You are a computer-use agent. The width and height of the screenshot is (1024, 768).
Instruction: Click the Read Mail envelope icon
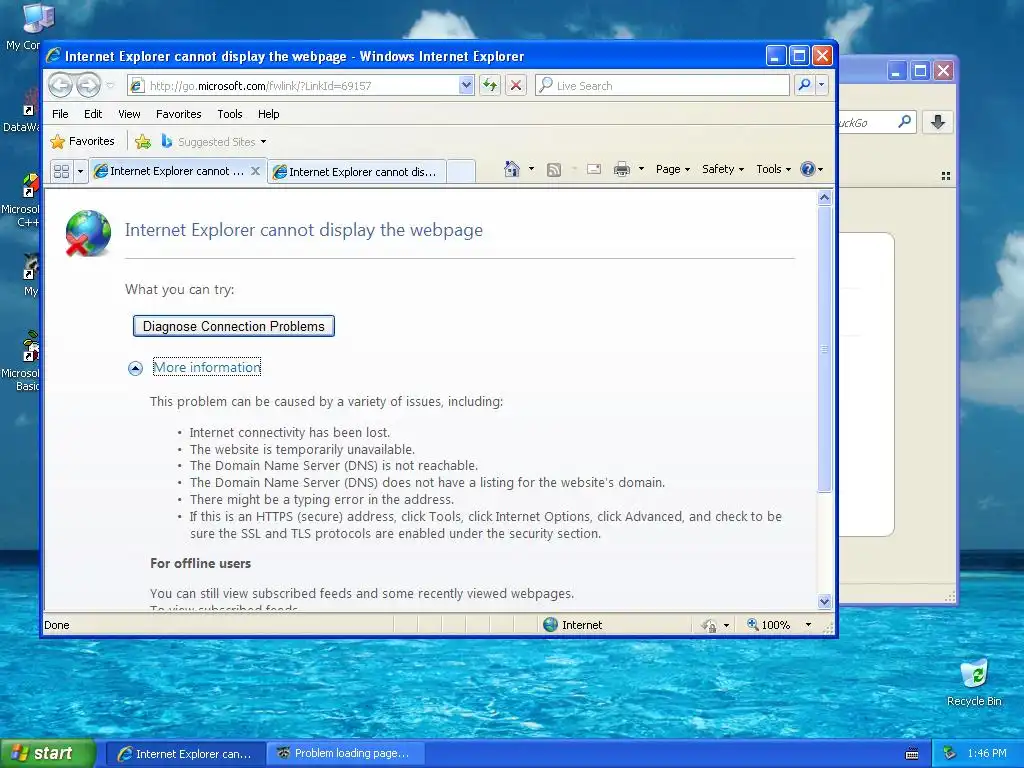[x=594, y=169]
